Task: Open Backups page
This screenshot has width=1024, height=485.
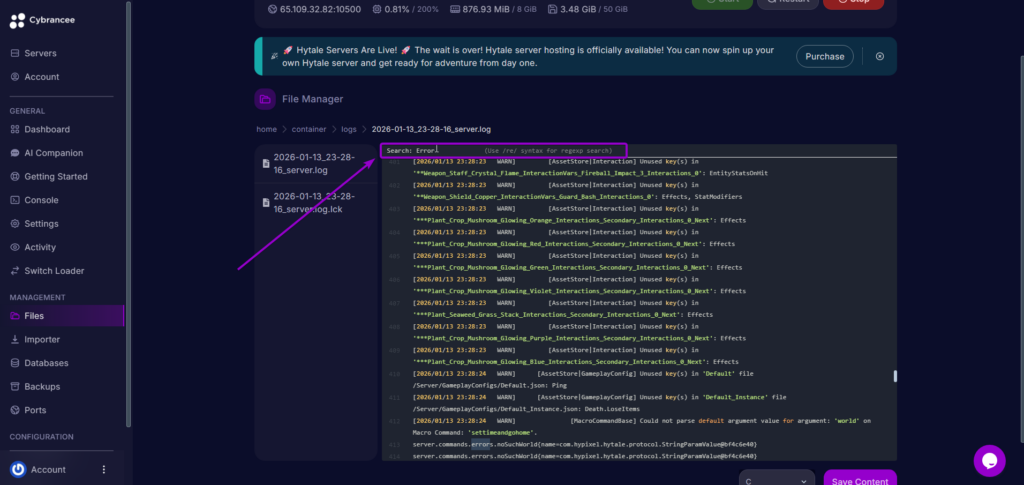Action: click(x=42, y=386)
